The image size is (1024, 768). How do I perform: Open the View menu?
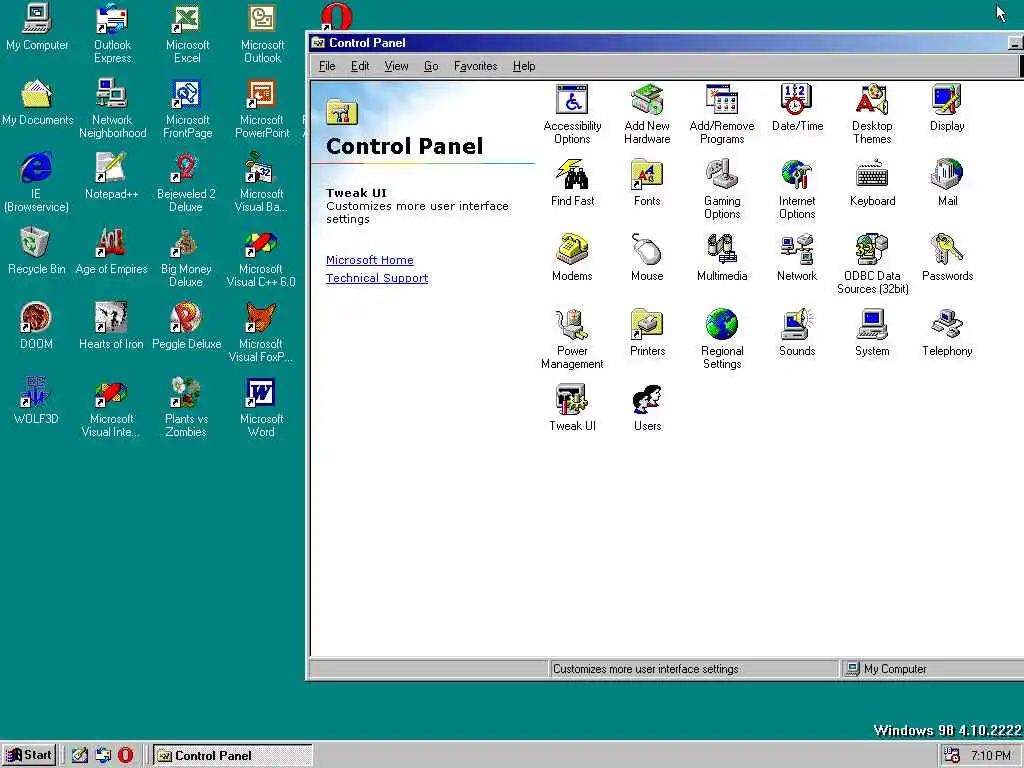(x=396, y=66)
